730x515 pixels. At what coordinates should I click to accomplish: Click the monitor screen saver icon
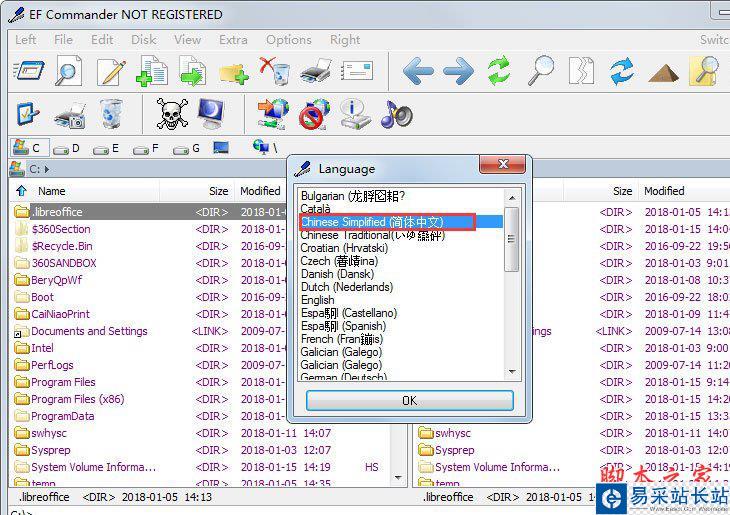[x=212, y=114]
